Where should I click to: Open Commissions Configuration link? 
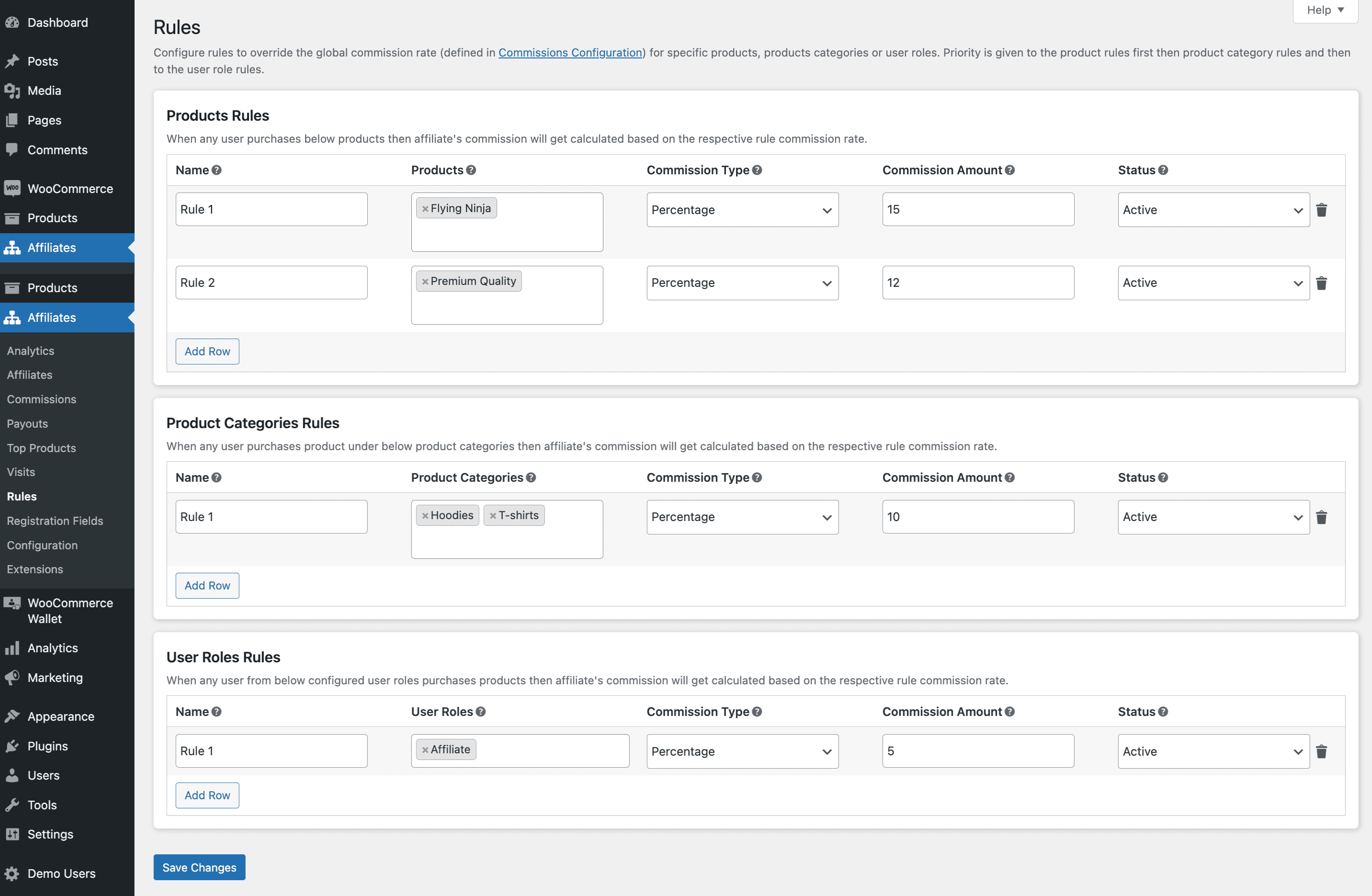pos(569,53)
